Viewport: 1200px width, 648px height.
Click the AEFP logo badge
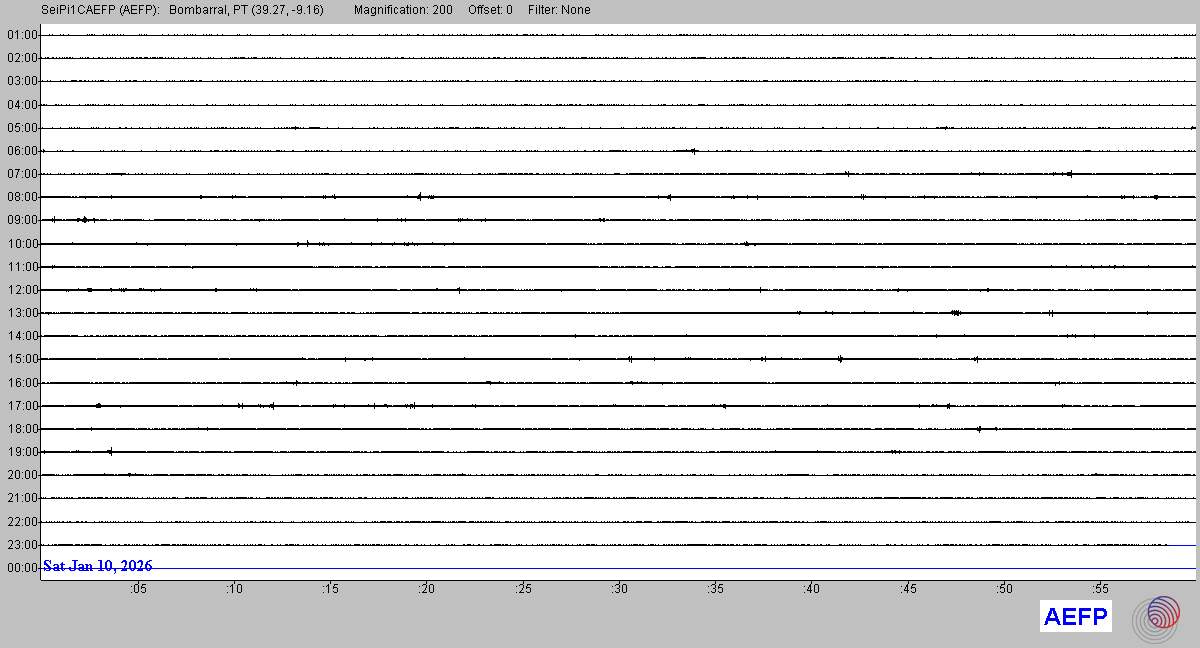(1076, 617)
